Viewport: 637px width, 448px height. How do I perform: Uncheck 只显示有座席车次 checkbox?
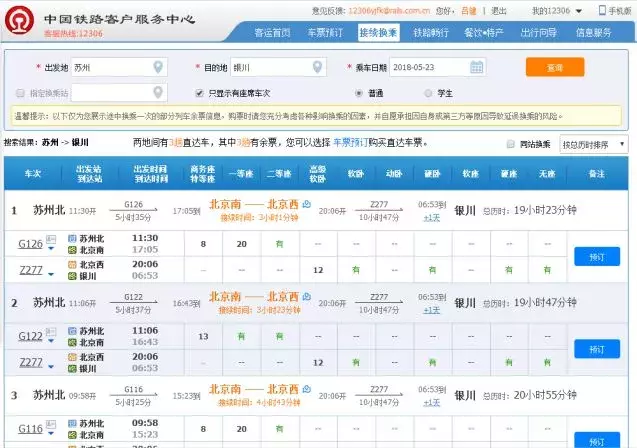coord(199,93)
